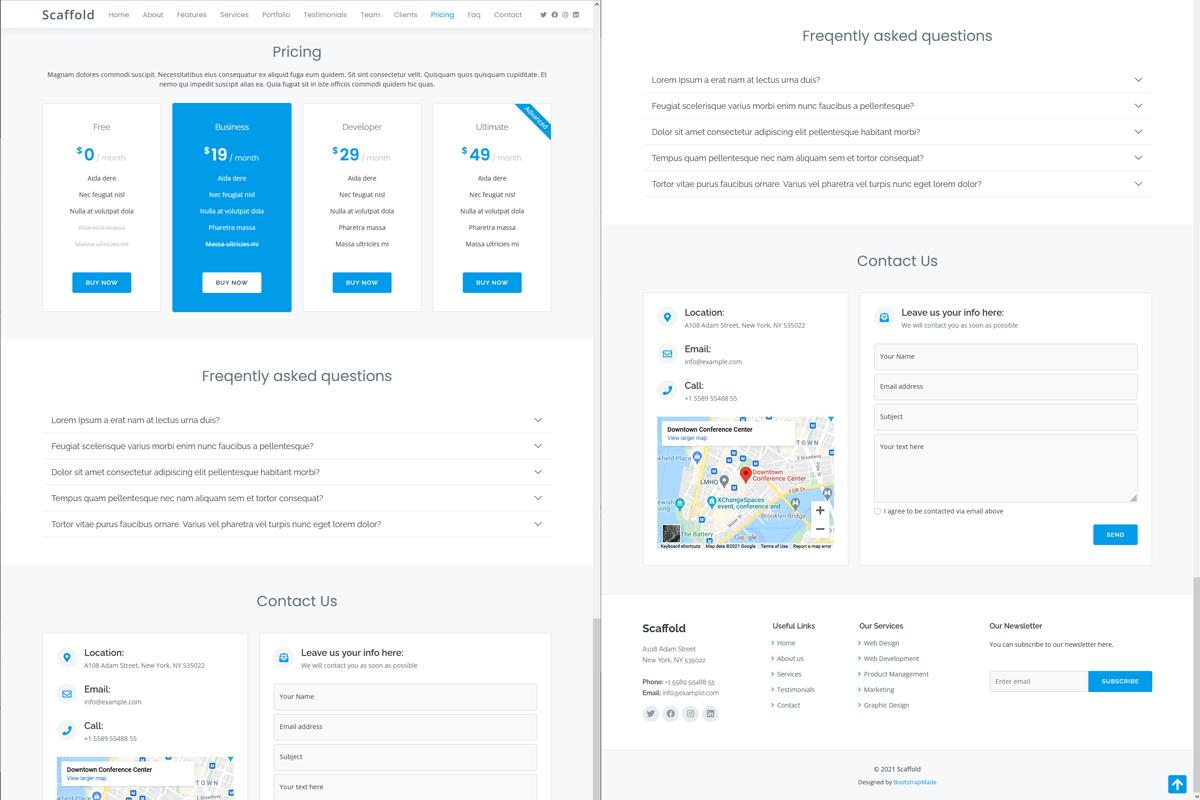Expand 'Tempus quam pellentesque' chevron, left pane
The width and height of the screenshot is (1200, 800).
pos(538,498)
